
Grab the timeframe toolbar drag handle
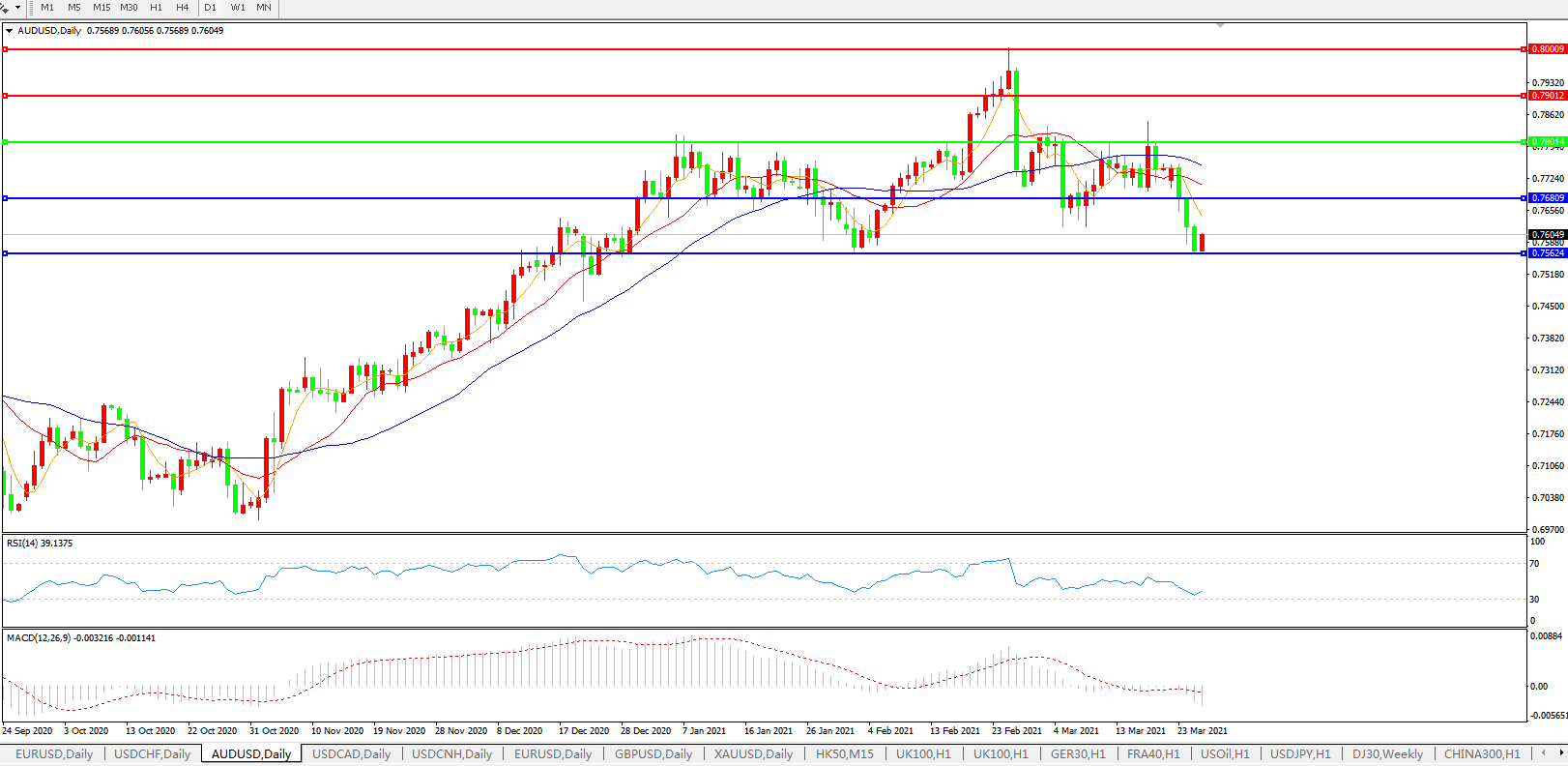click(x=32, y=8)
